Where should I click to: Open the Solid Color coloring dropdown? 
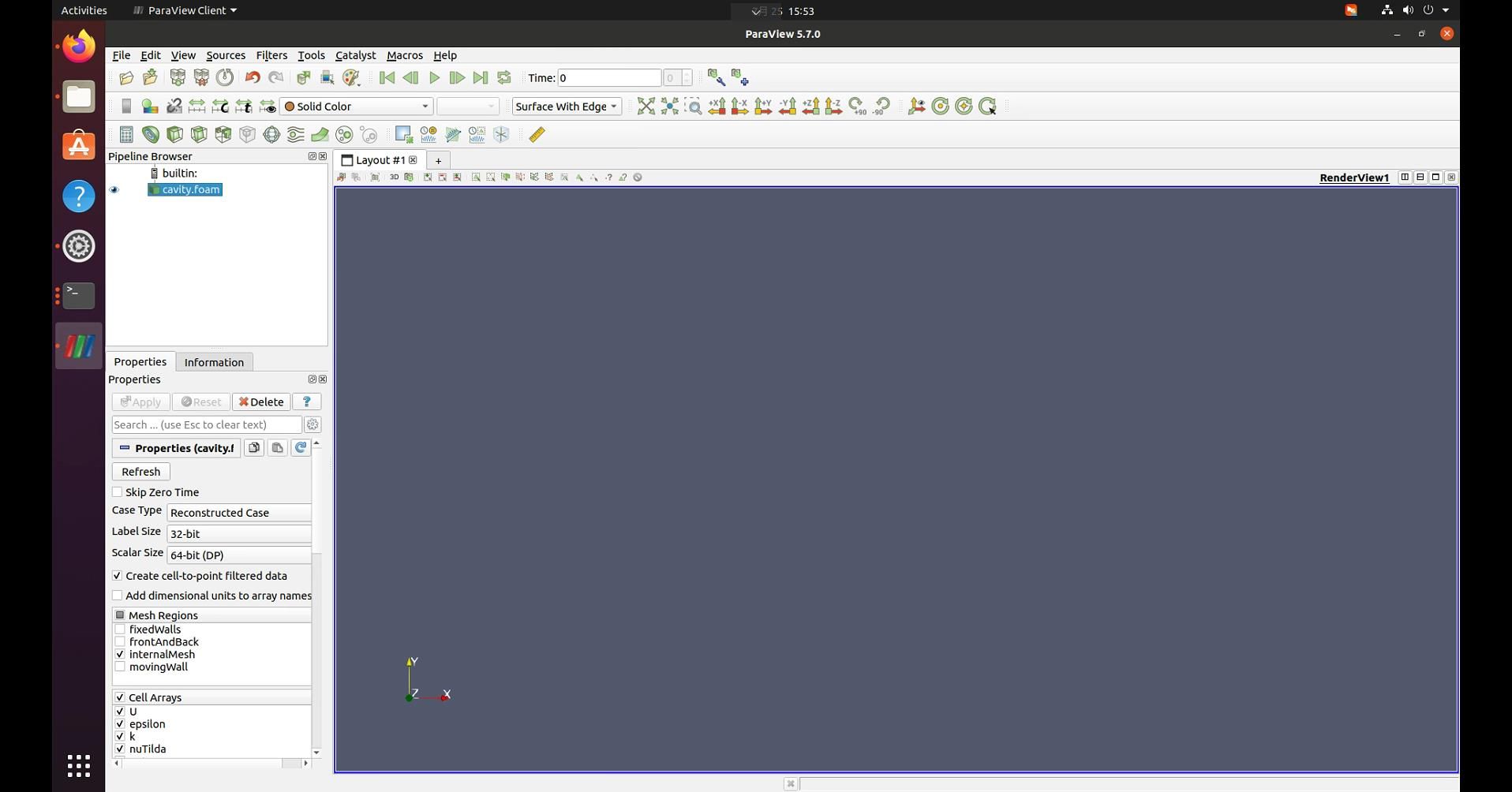pos(357,106)
